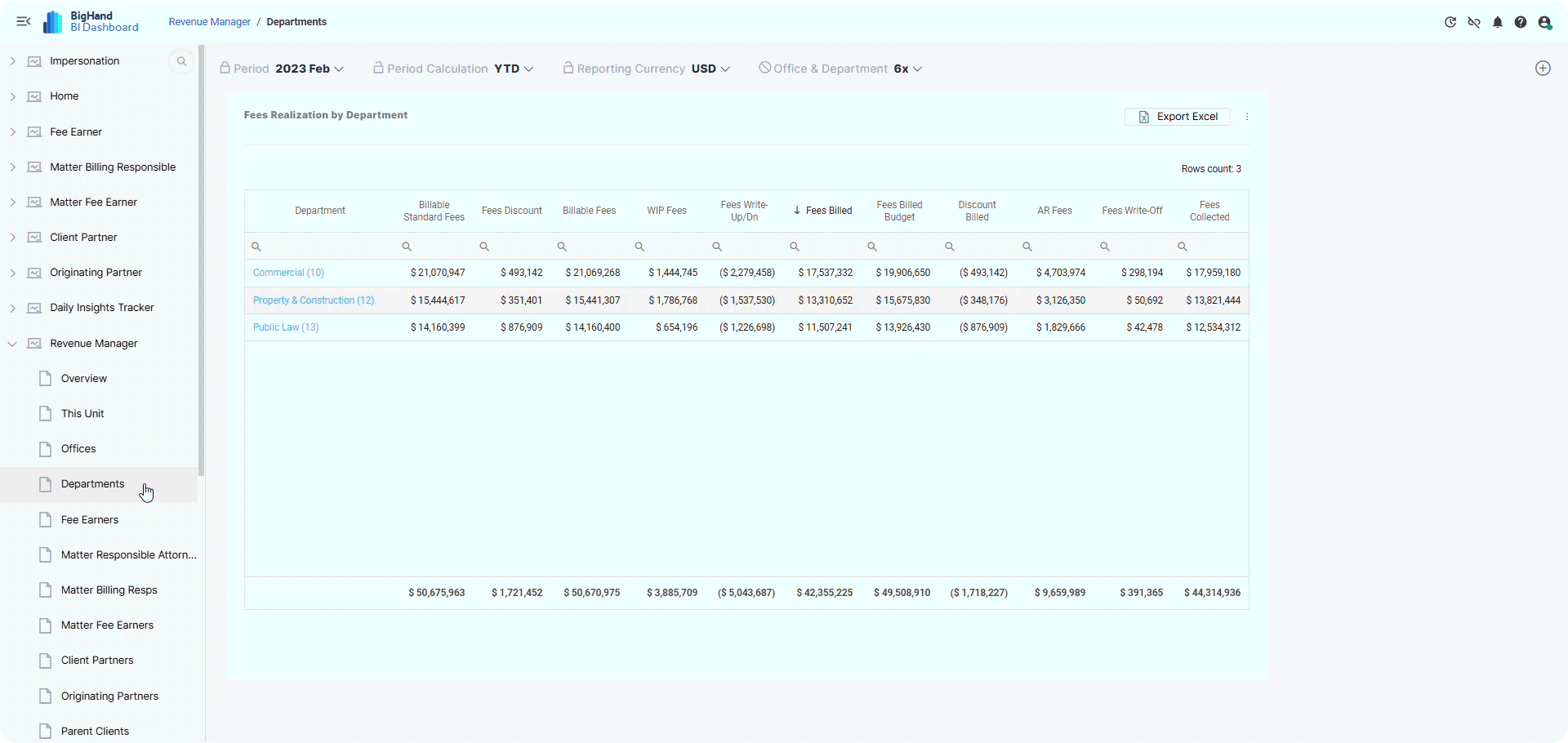1568x743 pixels.
Task: Open help question mark icon
Action: pyautogui.click(x=1521, y=23)
